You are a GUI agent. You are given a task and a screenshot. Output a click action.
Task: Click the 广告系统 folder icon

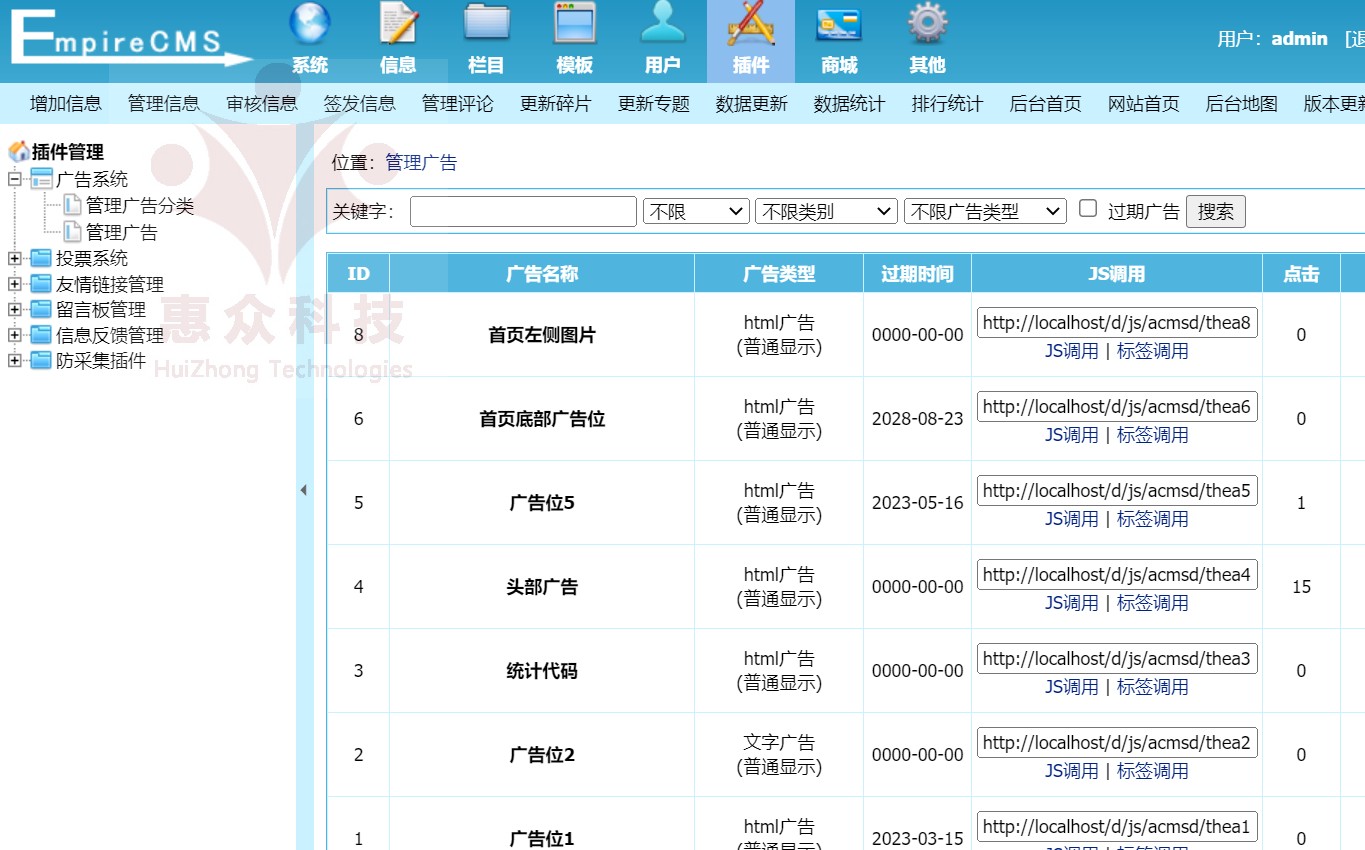pyautogui.click(x=41, y=179)
